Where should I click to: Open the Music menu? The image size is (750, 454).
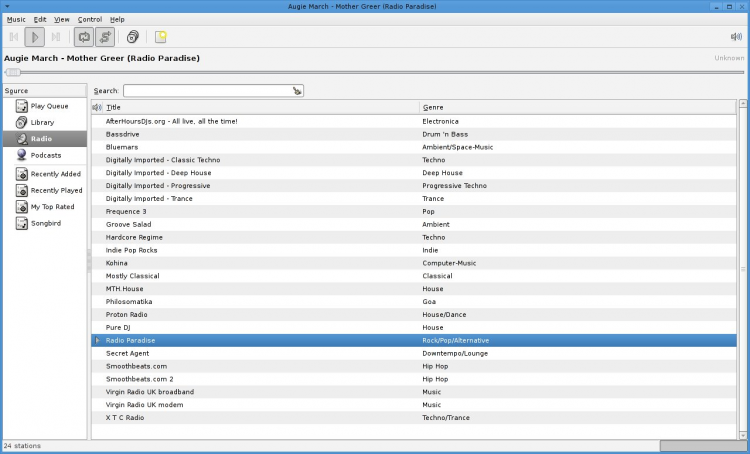[x=16, y=20]
